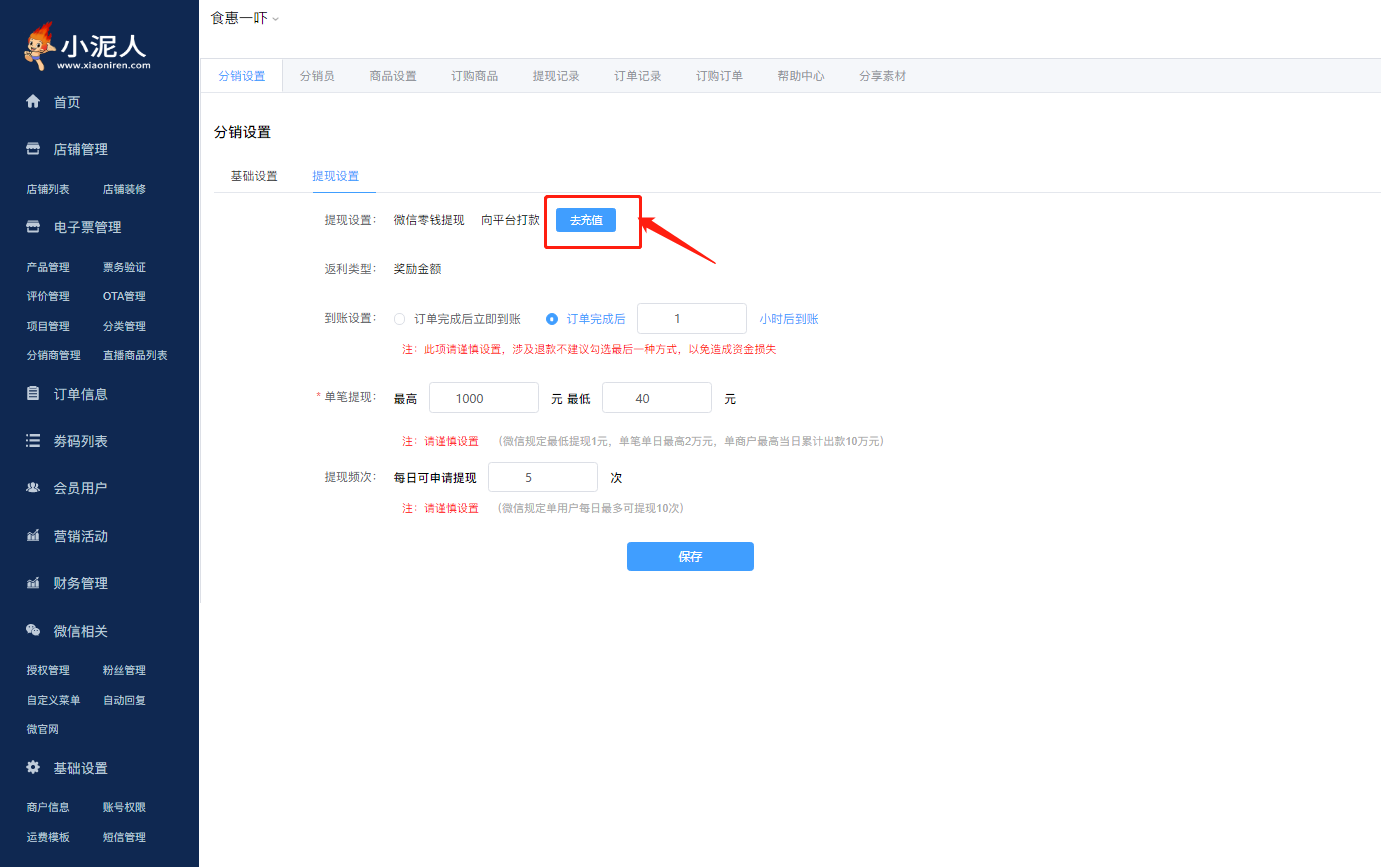
Task: Click the users icon for 会员用户
Action: pyautogui.click(x=33, y=488)
